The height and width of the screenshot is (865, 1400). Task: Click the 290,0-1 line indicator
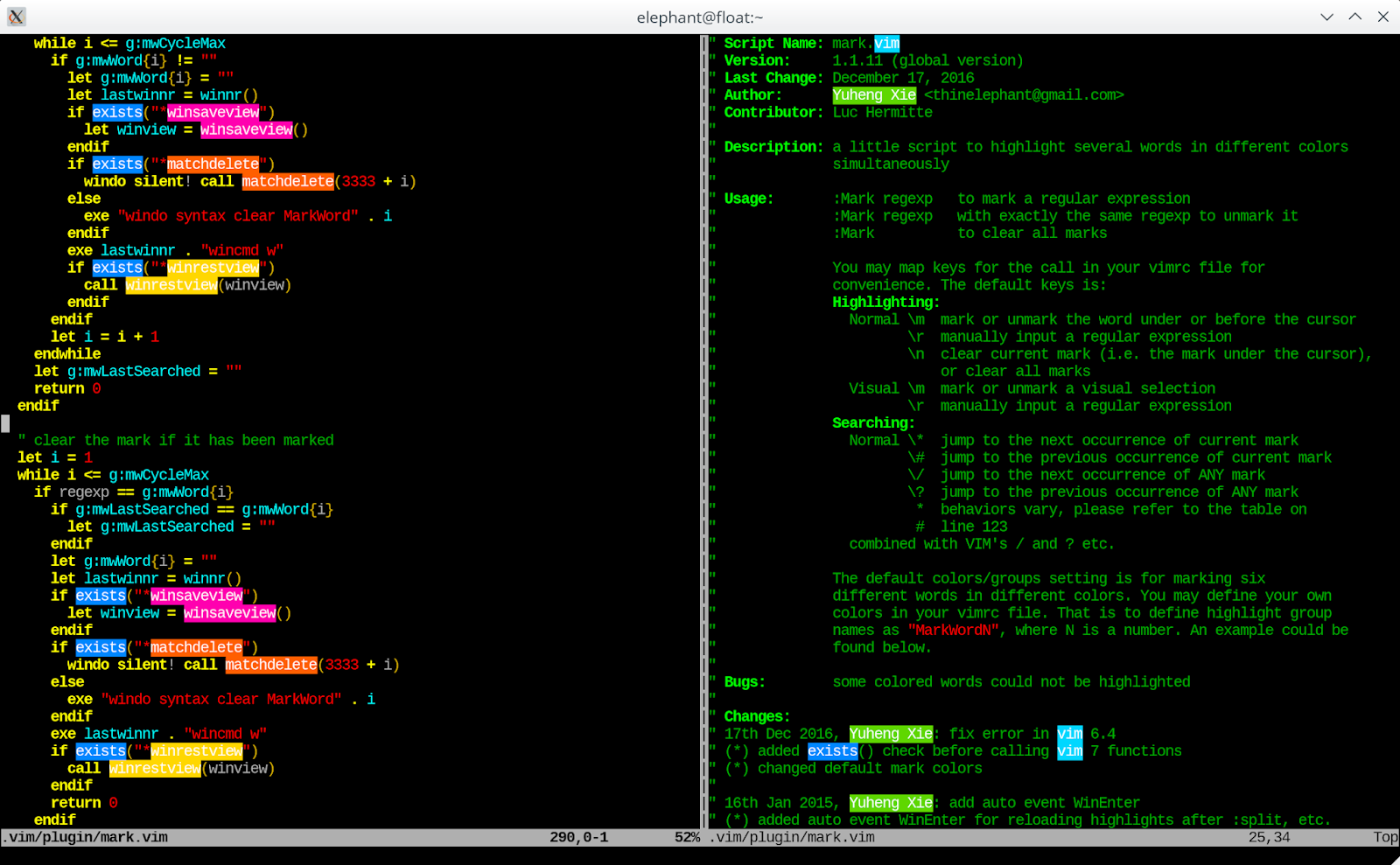click(x=578, y=837)
